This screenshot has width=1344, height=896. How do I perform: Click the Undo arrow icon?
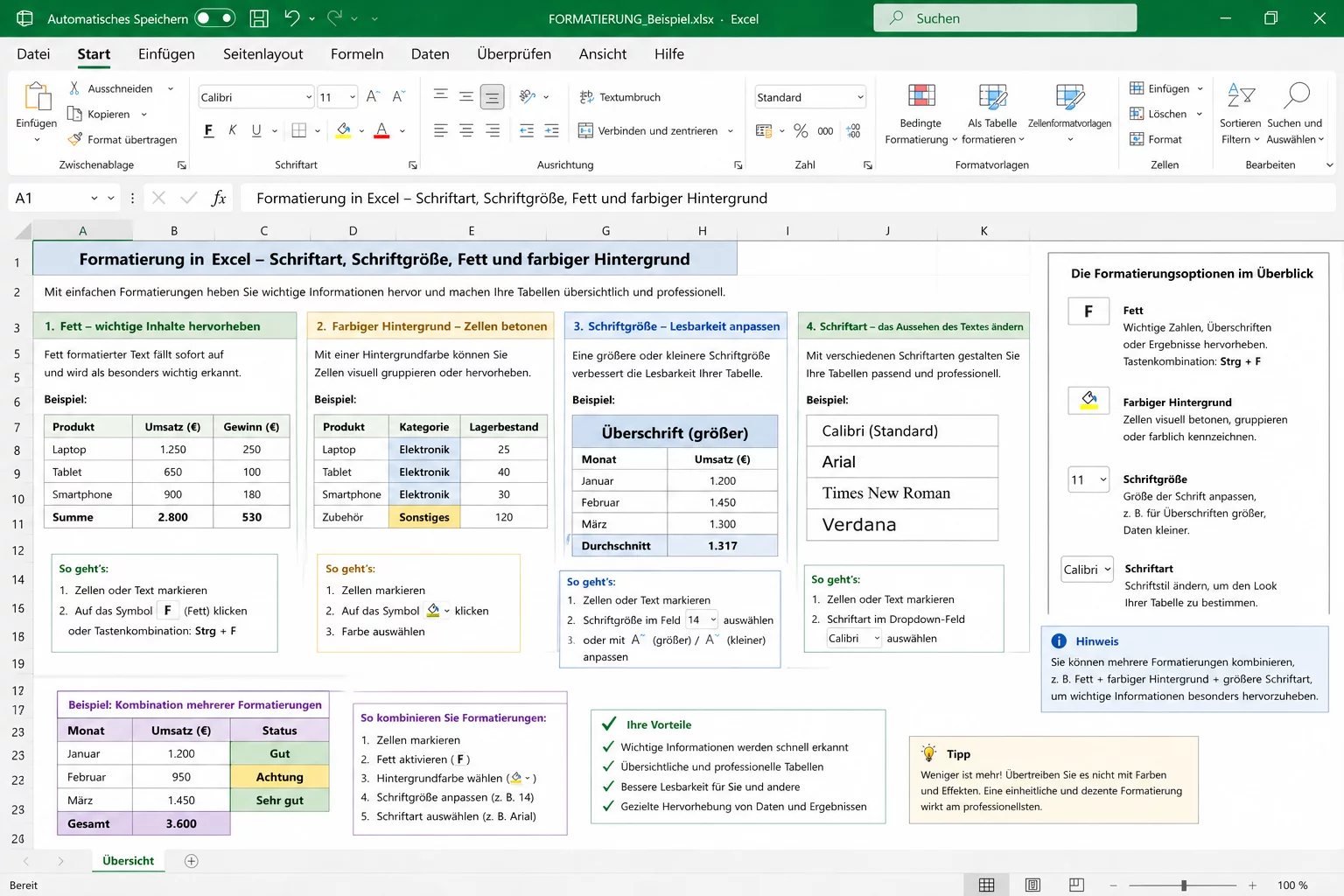coord(292,18)
